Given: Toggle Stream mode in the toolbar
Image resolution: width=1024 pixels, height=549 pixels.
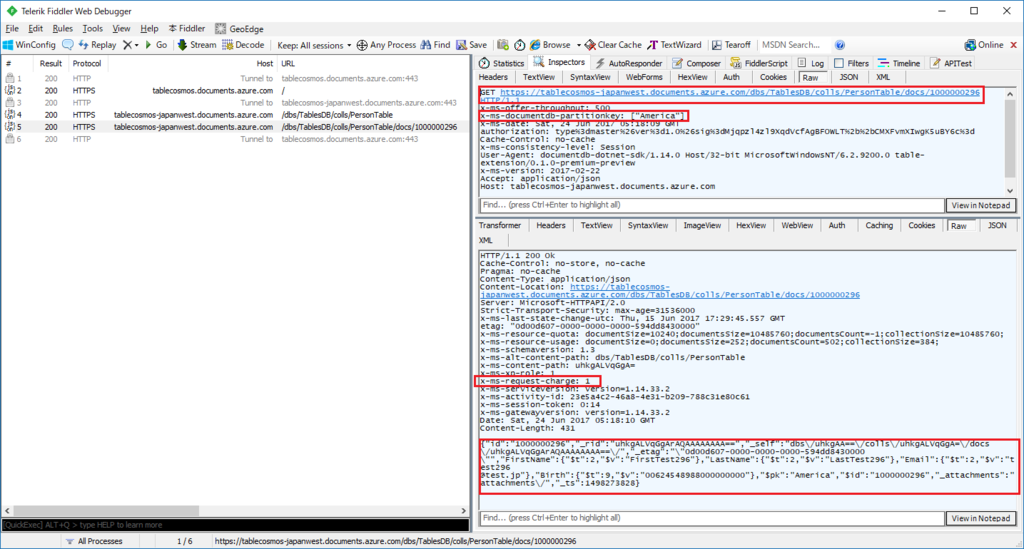Looking at the screenshot, I should click(197, 45).
